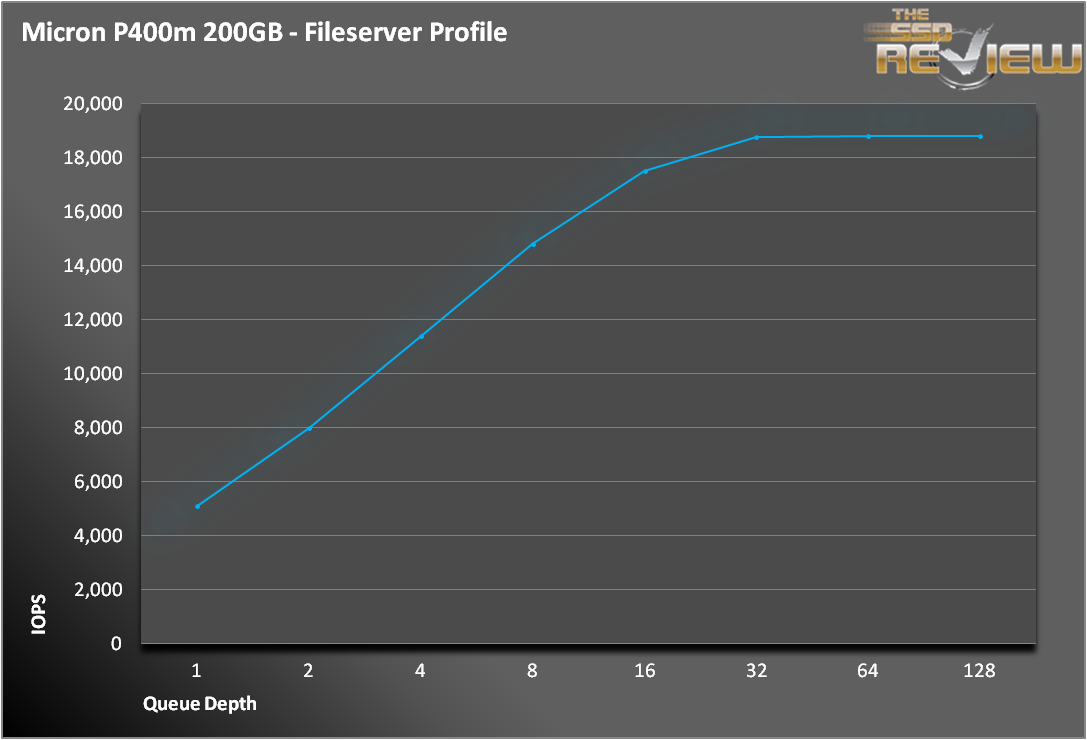Click the 20,000 y-axis value
The image size is (1087, 740).
point(93,104)
